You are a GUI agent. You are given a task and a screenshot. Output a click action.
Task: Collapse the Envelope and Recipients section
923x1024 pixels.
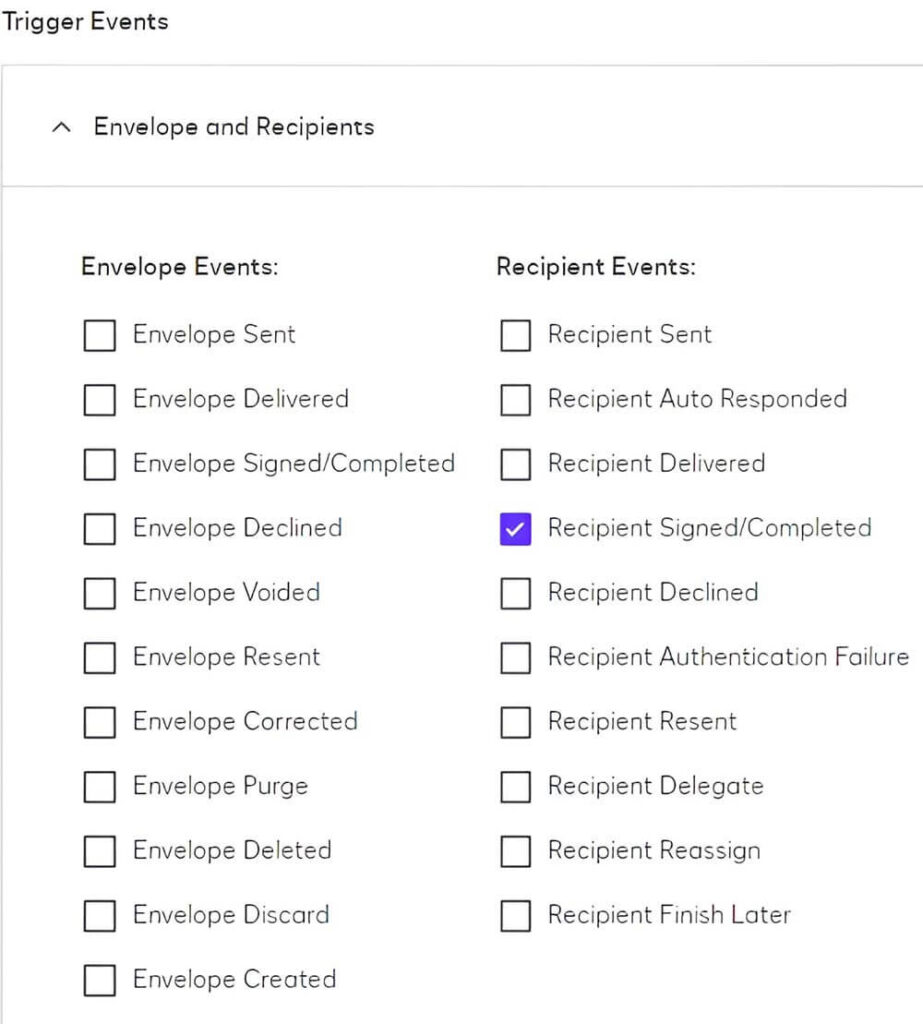click(61, 127)
